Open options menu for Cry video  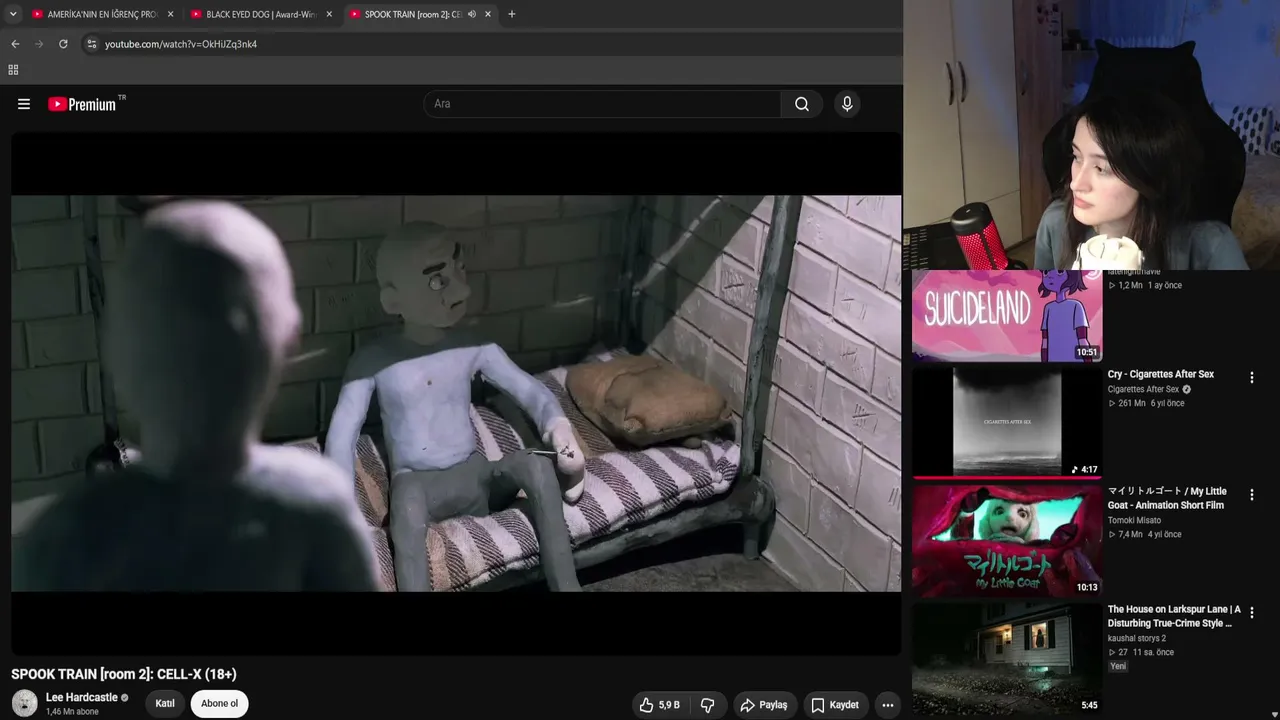1251,378
